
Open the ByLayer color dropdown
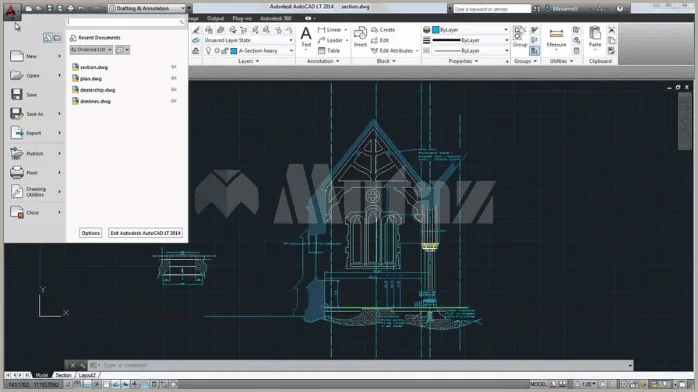pos(470,30)
